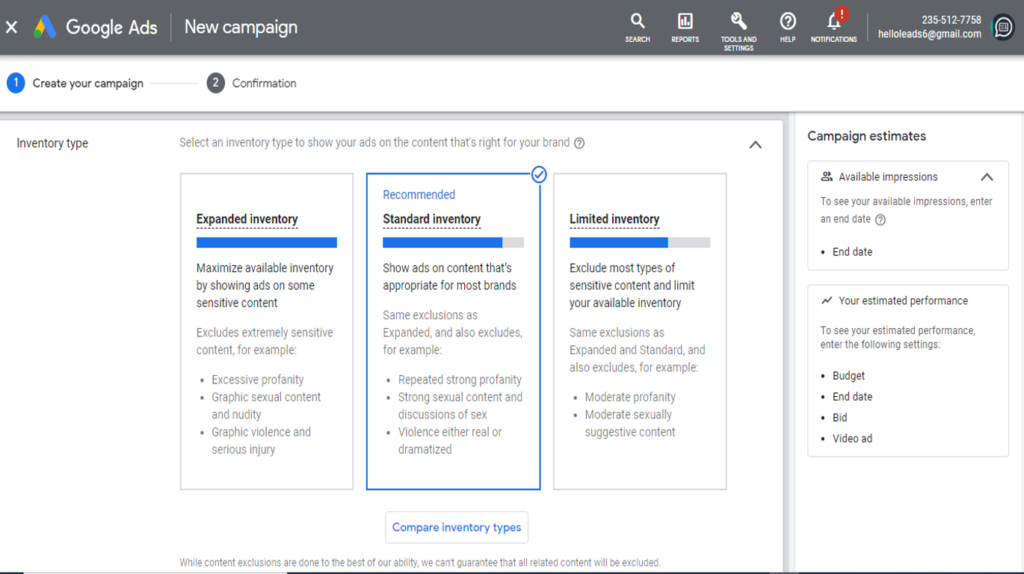Open the Notifications bell icon
This screenshot has width=1024, height=574.
click(x=833, y=22)
